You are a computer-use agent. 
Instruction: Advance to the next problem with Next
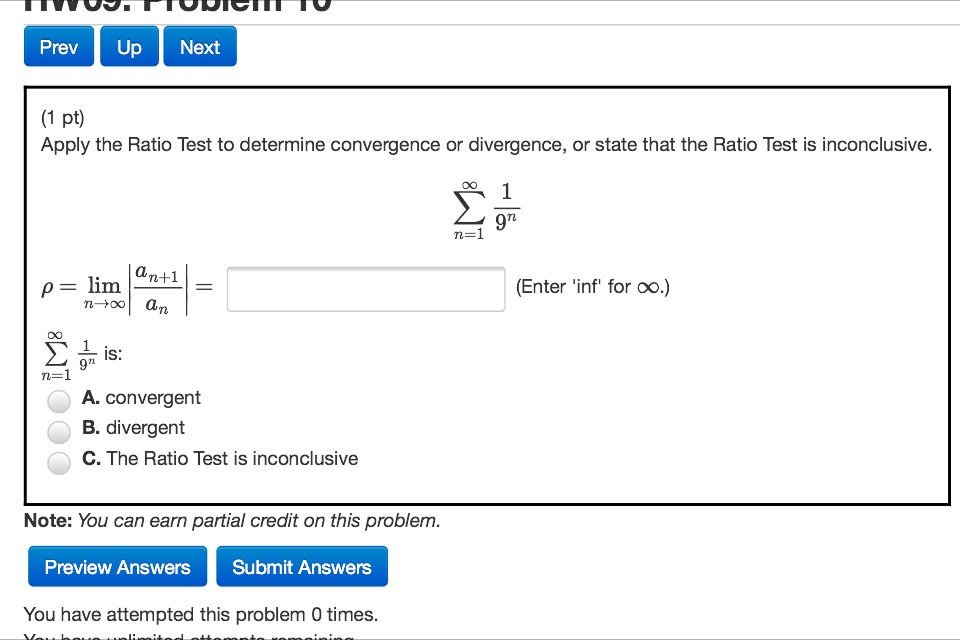[x=199, y=46]
